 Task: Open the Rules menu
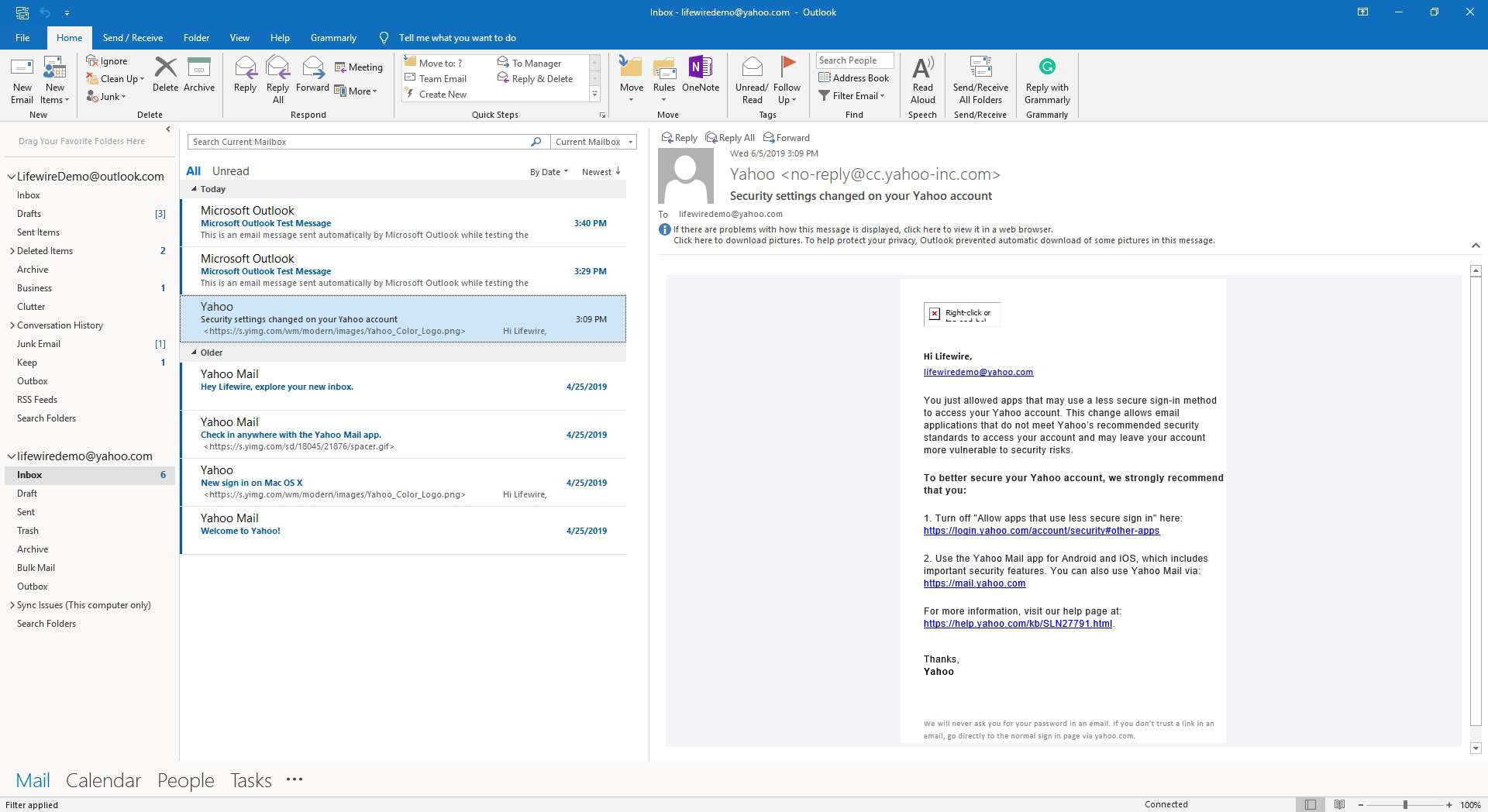tap(664, 80)
